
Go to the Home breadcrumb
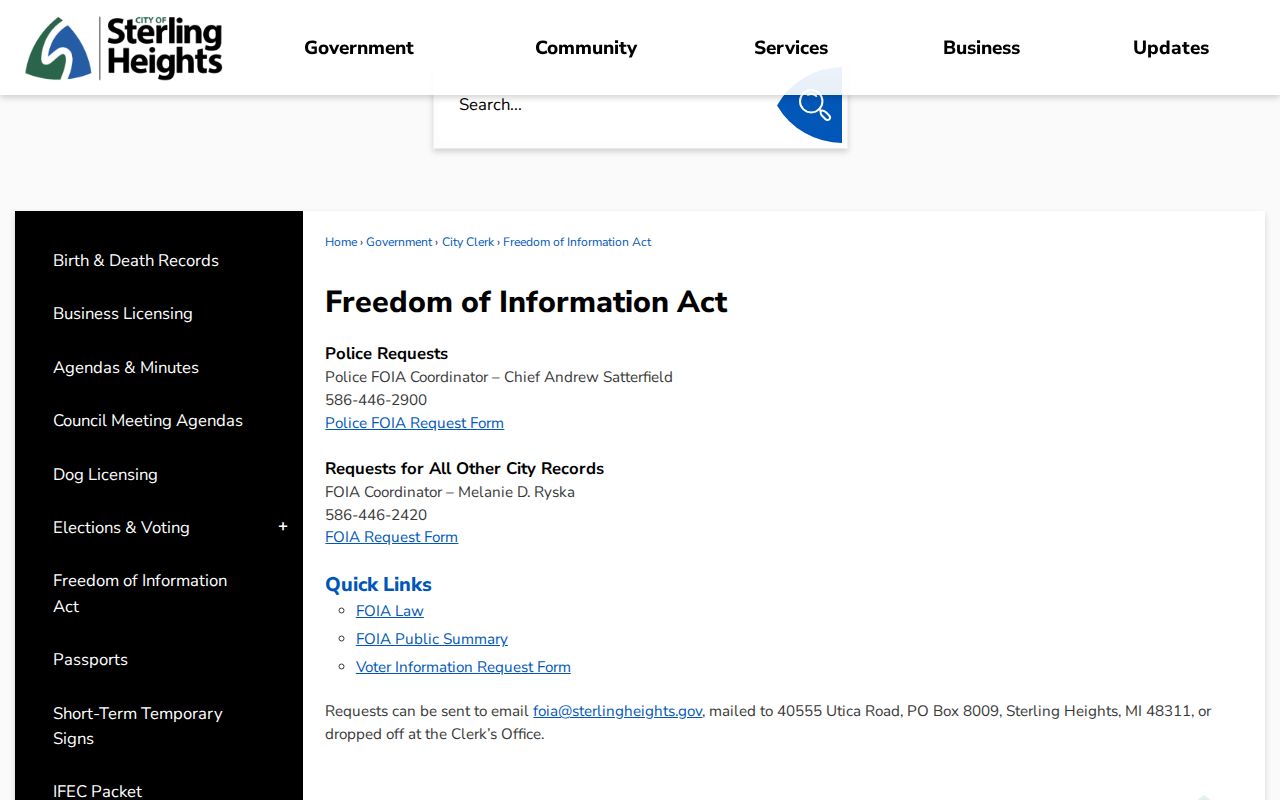(341, 242)
